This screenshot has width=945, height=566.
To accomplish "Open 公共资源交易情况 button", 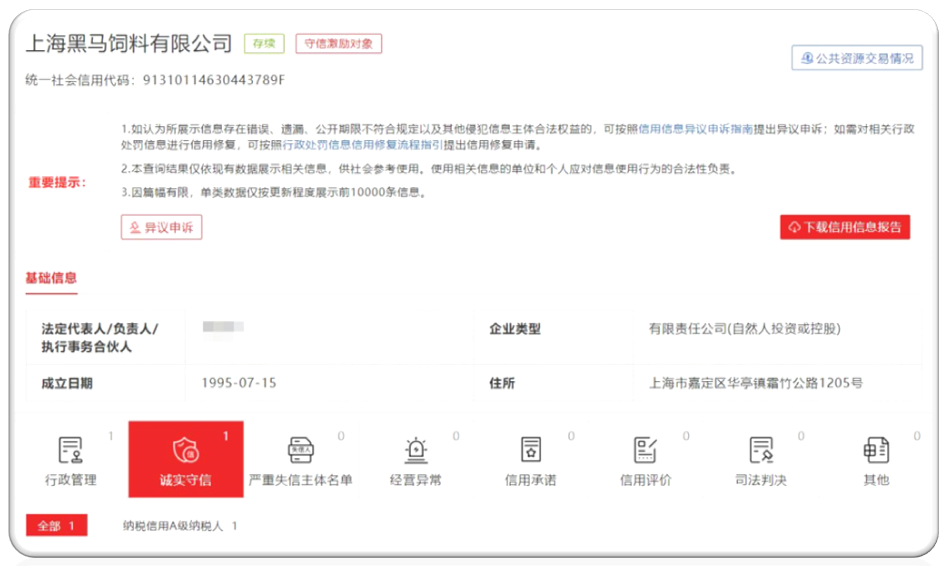I will pos(856,58).
